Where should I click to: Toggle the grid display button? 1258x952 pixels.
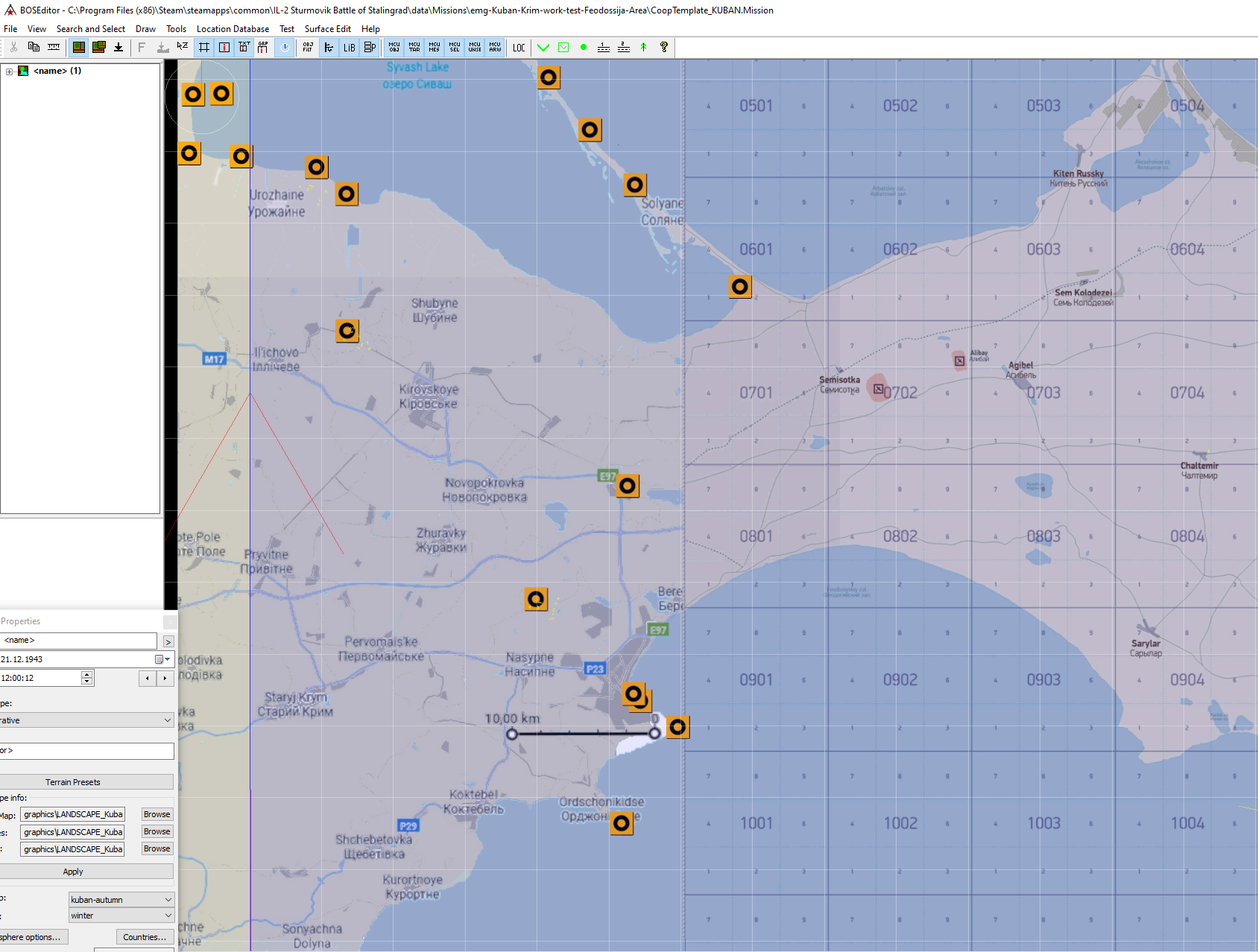coord(203,47)
